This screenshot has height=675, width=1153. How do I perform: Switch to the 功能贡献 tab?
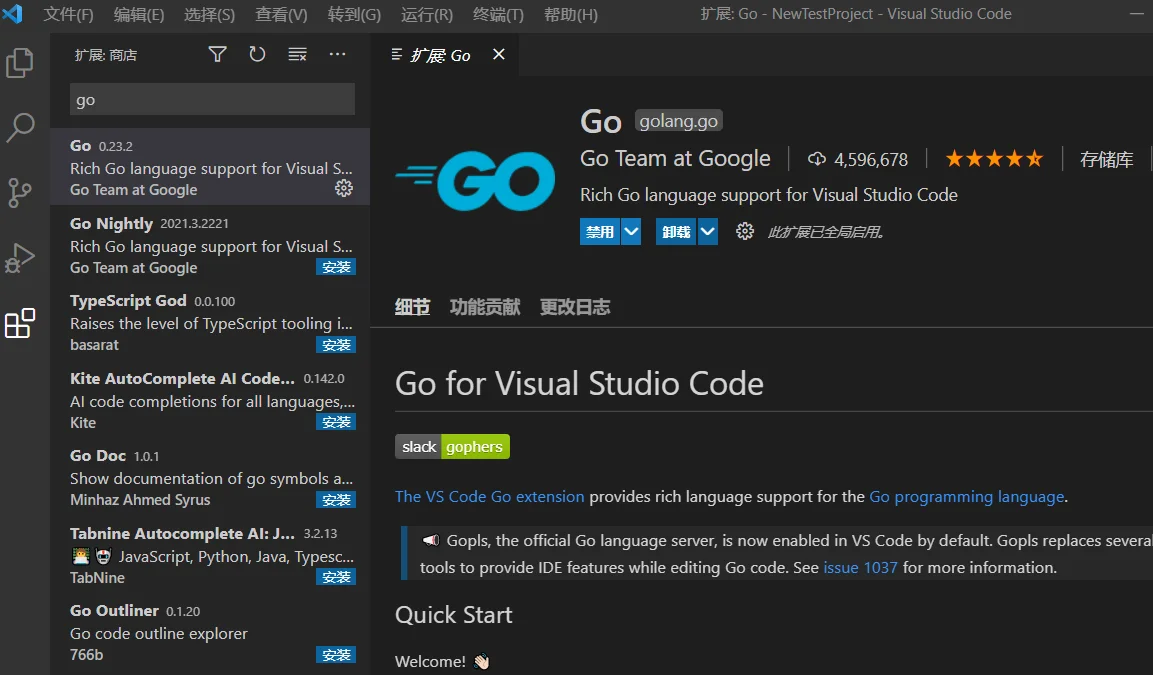pyautogui.click(x=485, y=307)
